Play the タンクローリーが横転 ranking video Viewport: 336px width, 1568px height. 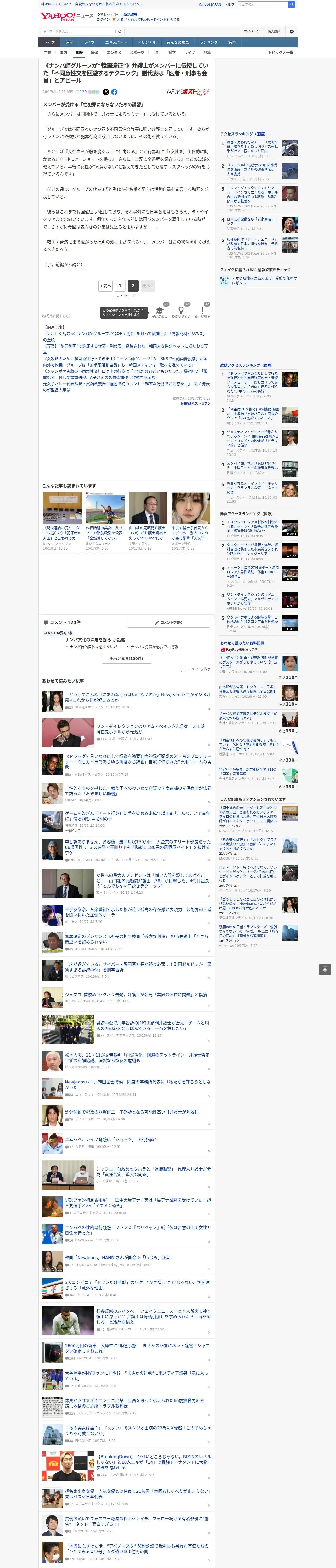pos(290,551)
